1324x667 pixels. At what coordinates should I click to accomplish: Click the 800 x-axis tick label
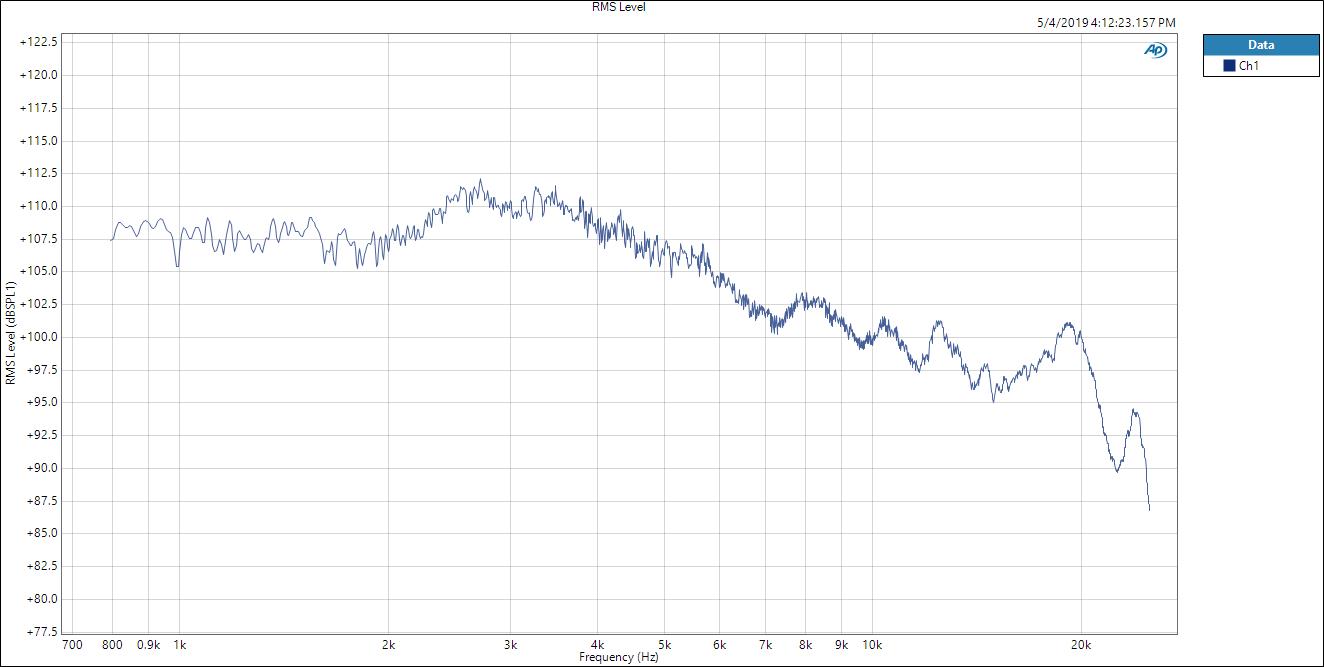pyautogui.click(x=112, y=645)
